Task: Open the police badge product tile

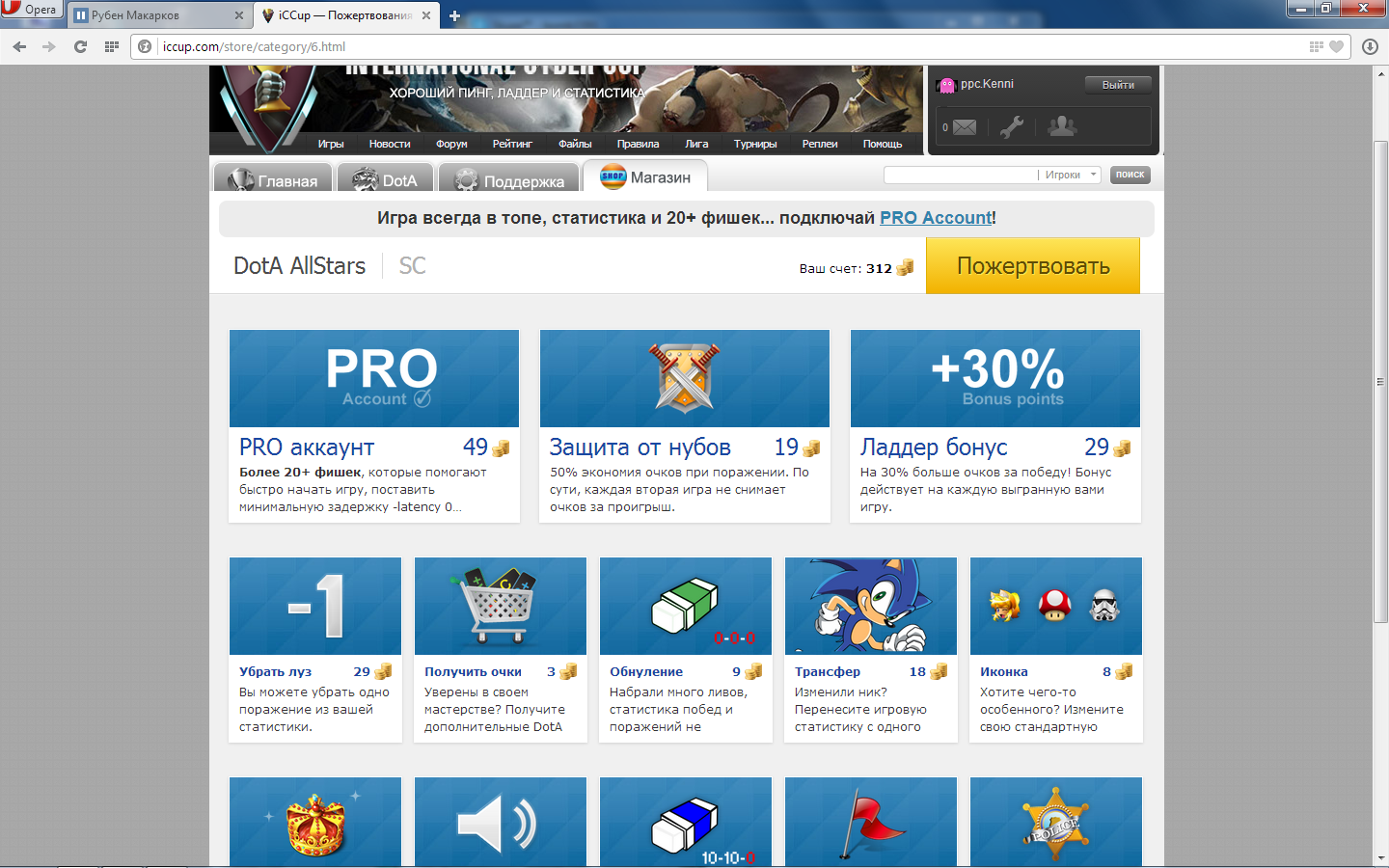Action: [1056, 822]
